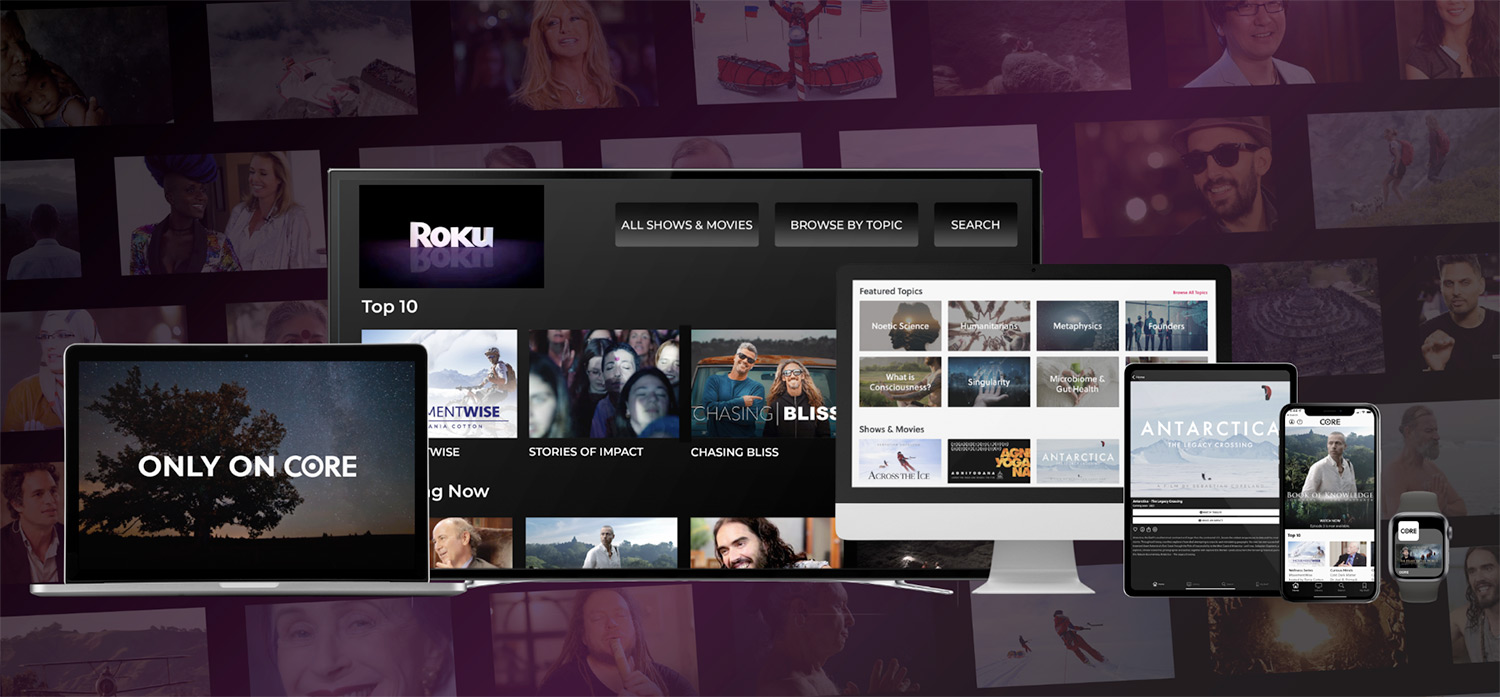Select the Across the Ice movie thumbnail
1500x697 pixels.
pyautogui.click(x=898, y=460)
